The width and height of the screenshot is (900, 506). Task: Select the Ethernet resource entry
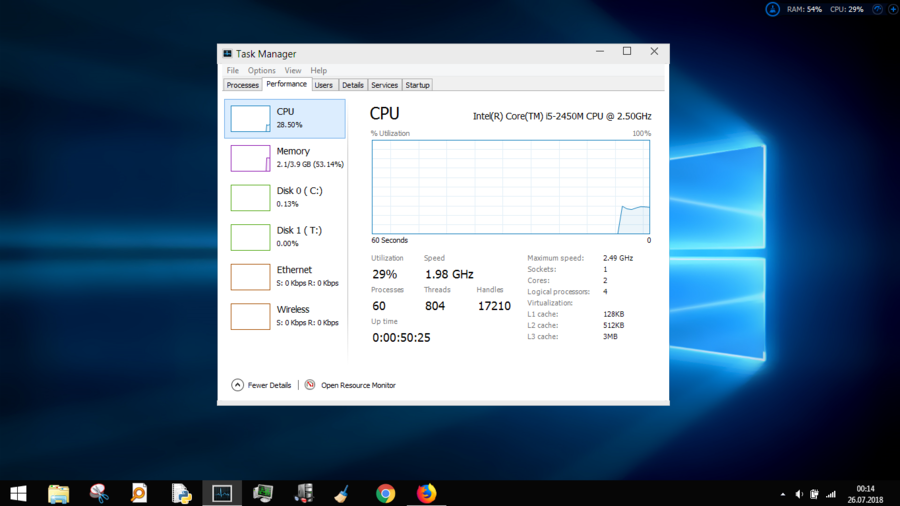[x=285, y=277]
